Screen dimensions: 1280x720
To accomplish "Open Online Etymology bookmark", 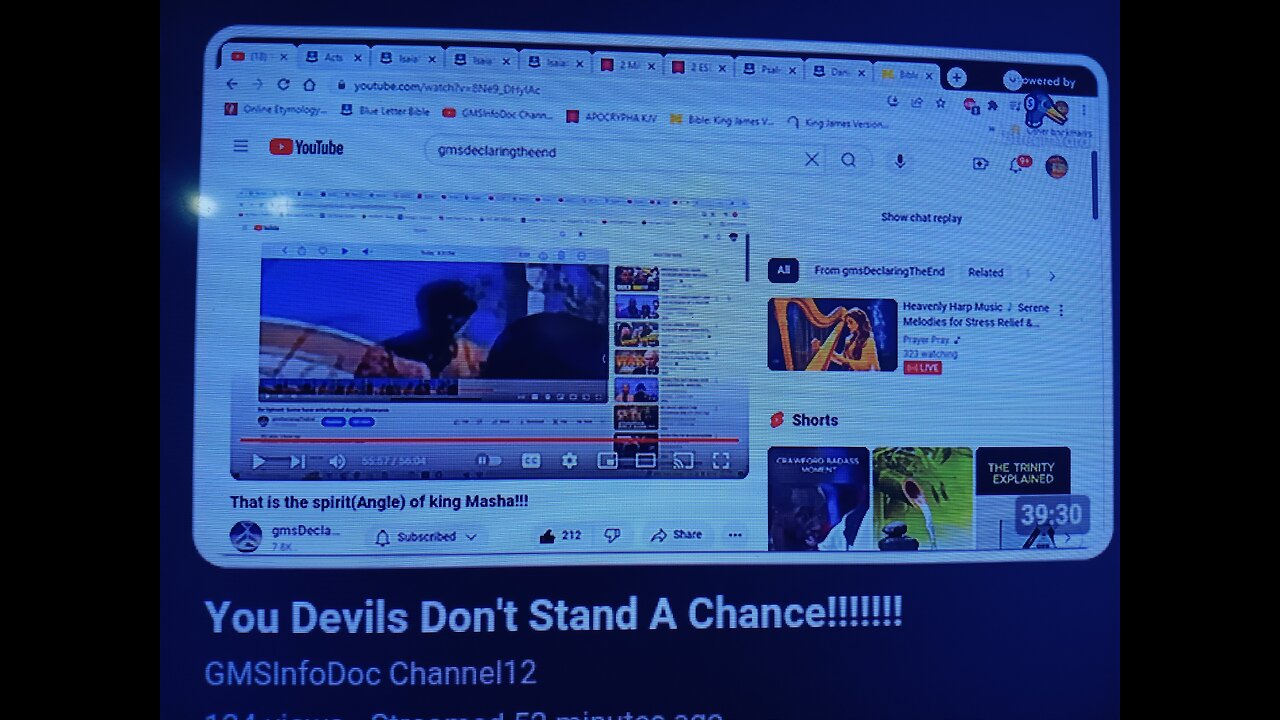I will pos(276,110).
